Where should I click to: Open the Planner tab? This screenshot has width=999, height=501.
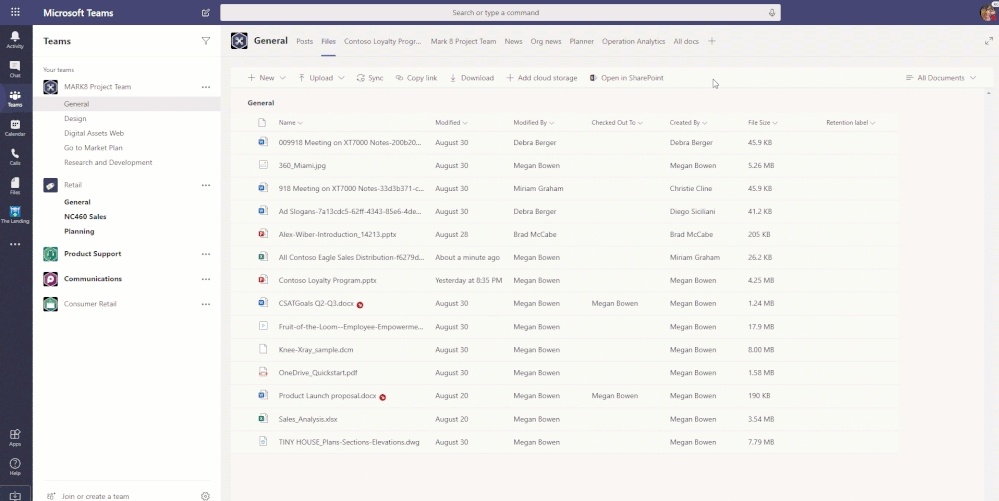(581, 42)
